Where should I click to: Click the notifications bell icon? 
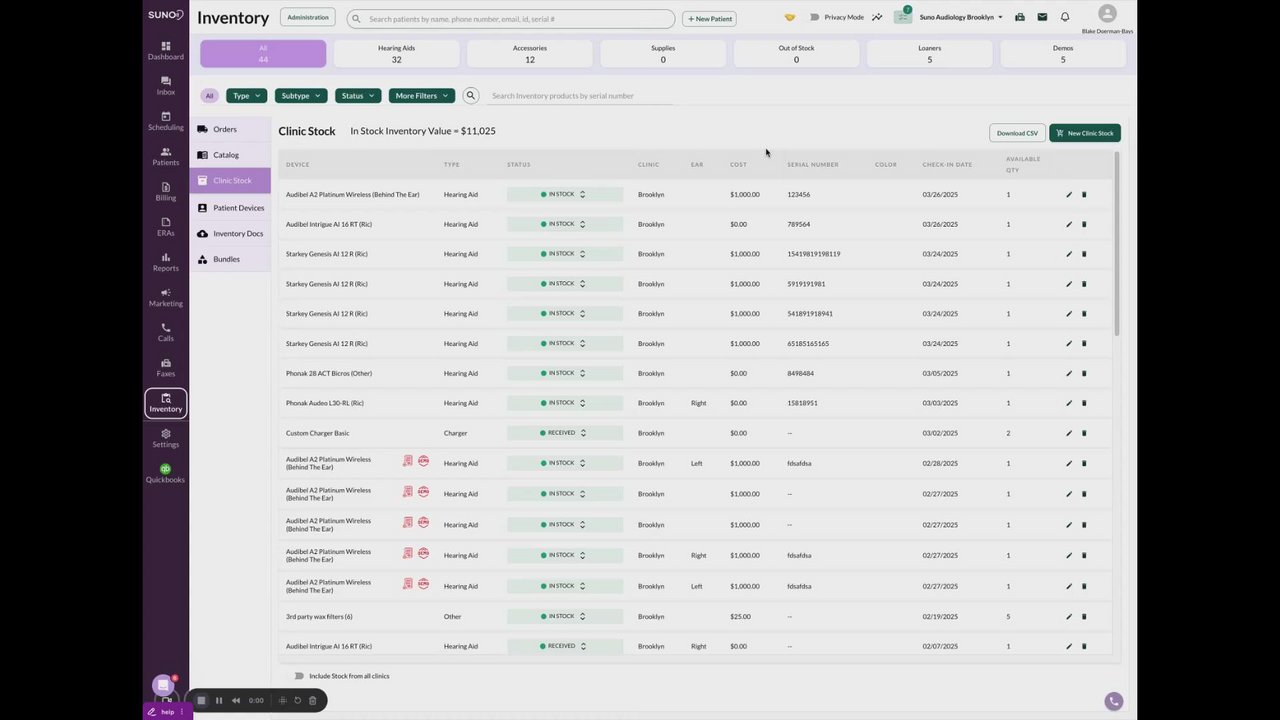1065,17
